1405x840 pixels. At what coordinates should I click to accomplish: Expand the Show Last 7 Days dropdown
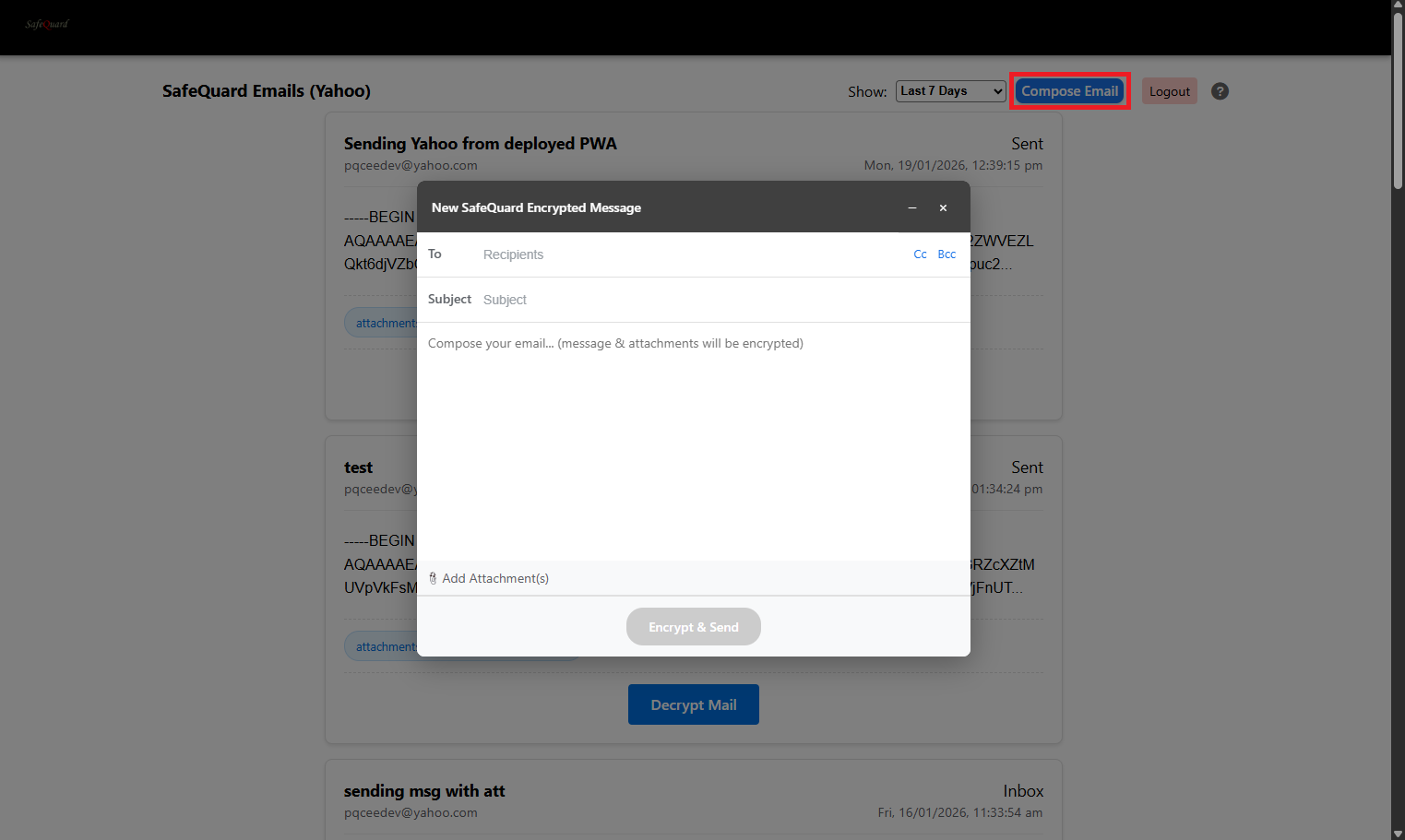[950, 91]
